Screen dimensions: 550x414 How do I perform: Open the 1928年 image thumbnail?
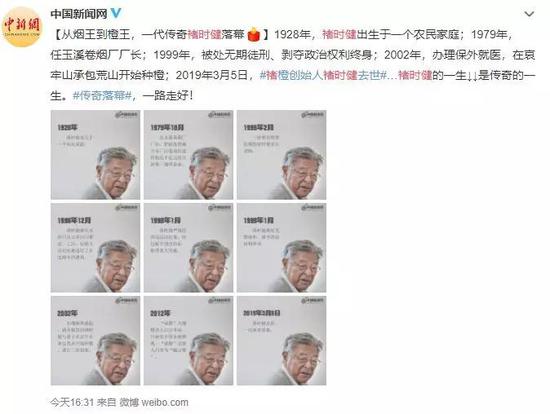[95, 155]
